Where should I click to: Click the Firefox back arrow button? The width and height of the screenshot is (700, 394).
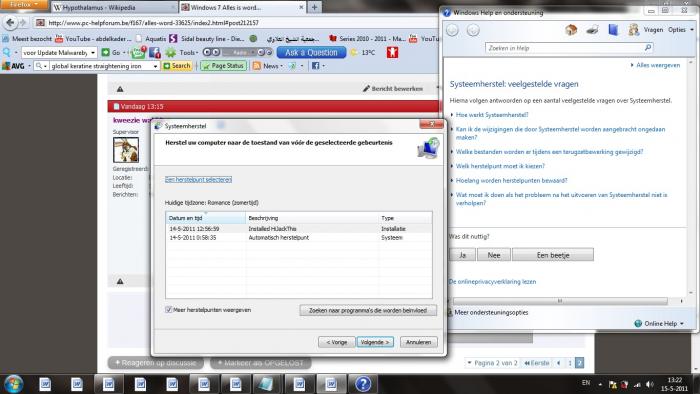10,22
